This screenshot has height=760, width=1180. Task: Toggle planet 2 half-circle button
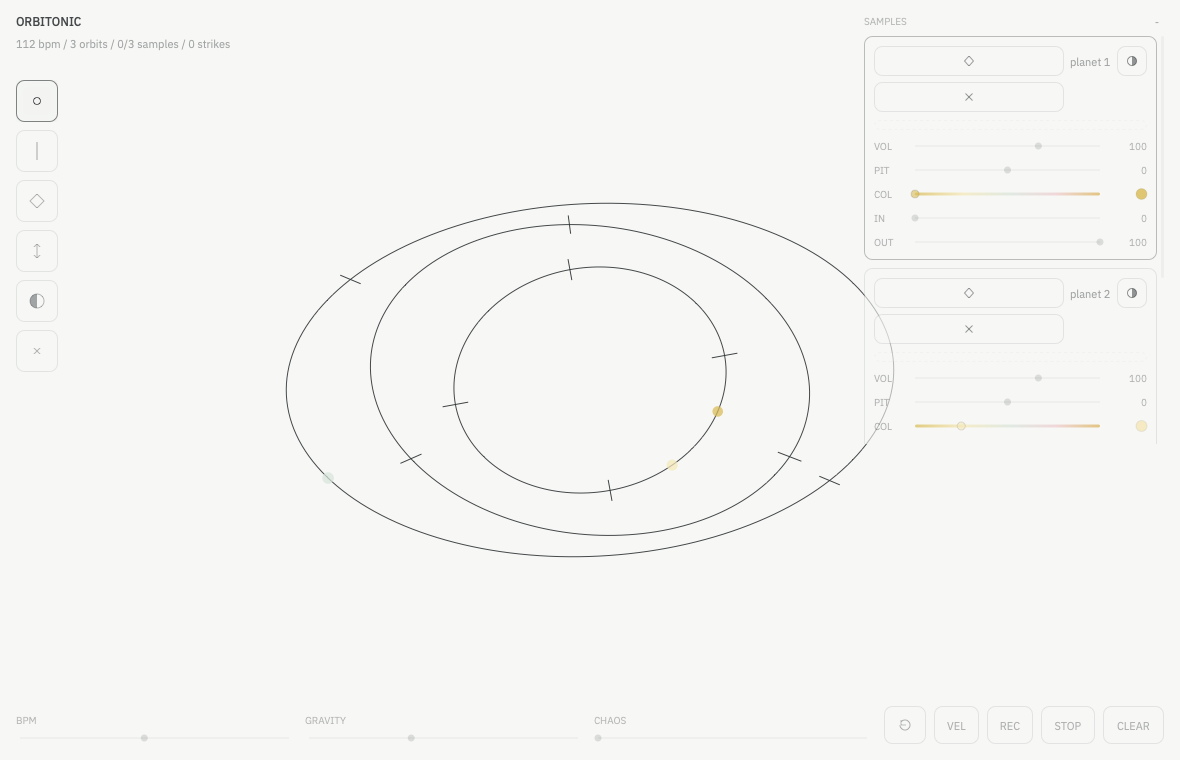[1132, 293]
